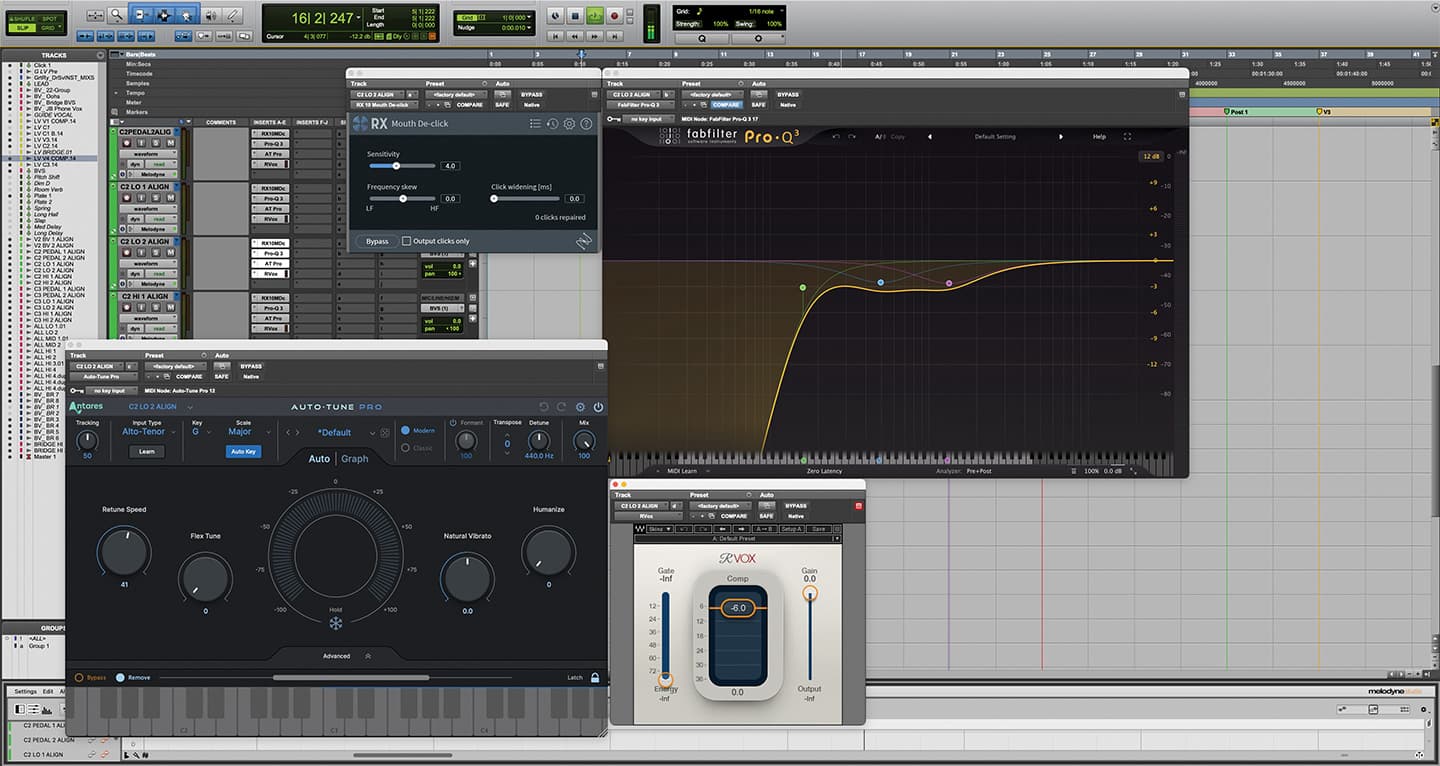Click Auto-Tune Pro settings gear icon
Image resolution: width=1440 pixels, height=766 pixels.
pos(580,407)
